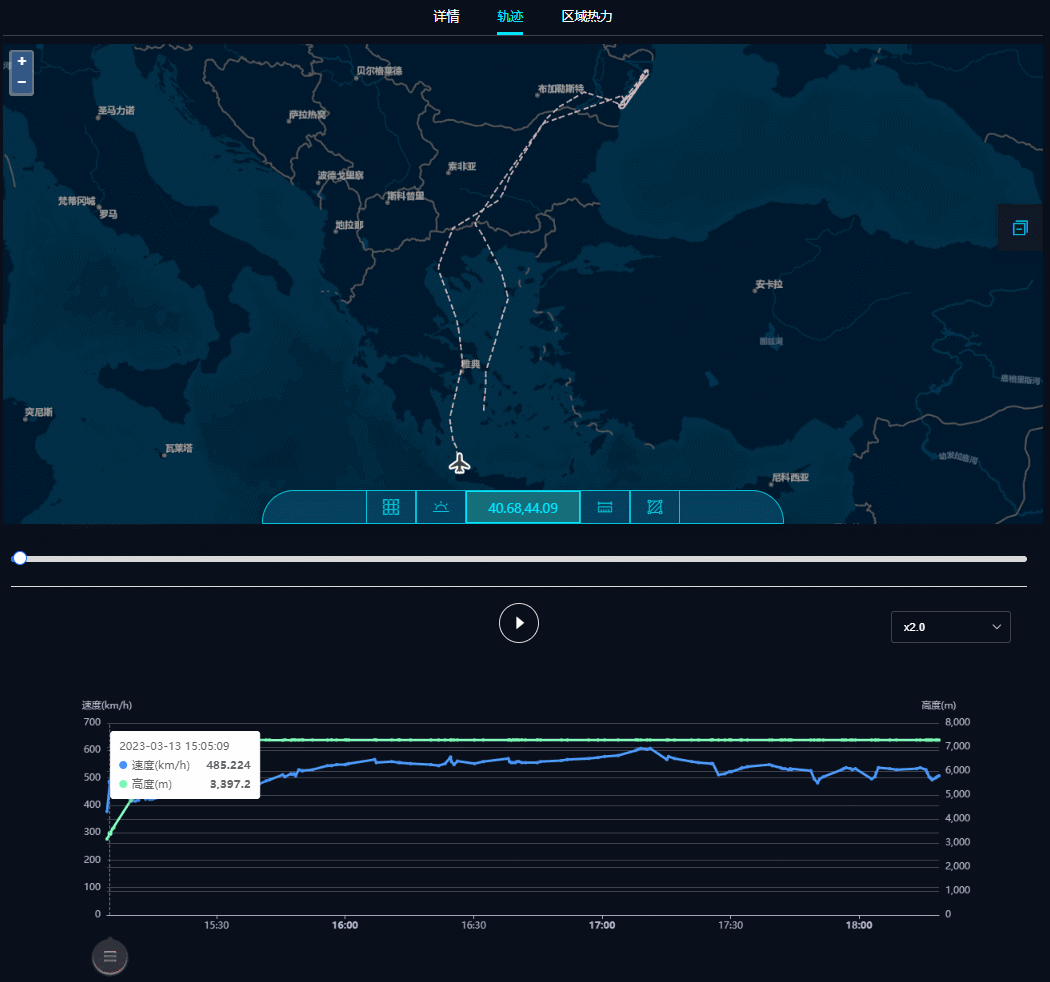
Task: Click the 16:00 time label on chart axis
Action: [x=345, y=925]
